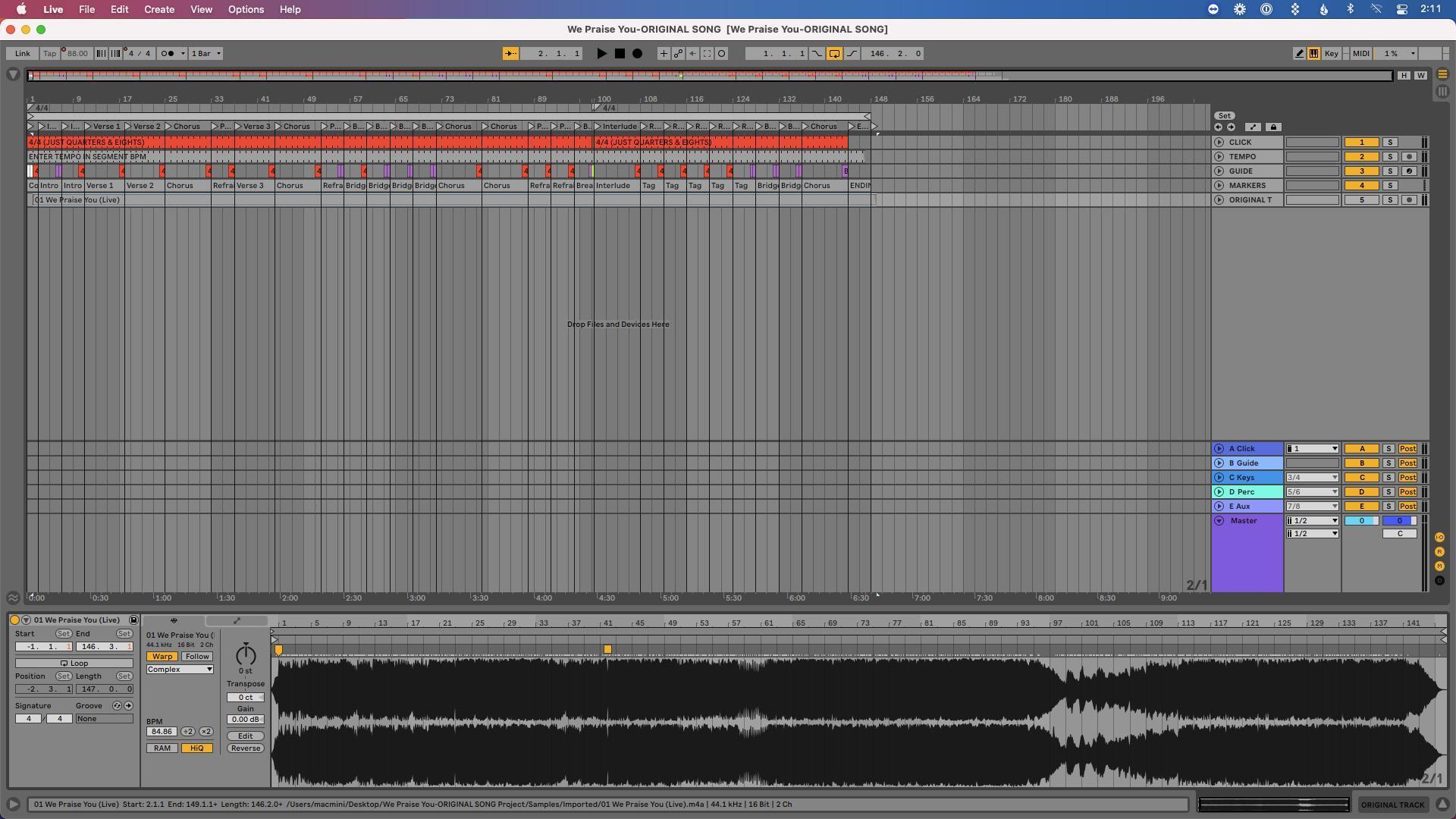Image resolution: width=1456 pixels, height=819 pixels.
Task: Open the Envelopes tab icon
Action: [x=237, y=621]
